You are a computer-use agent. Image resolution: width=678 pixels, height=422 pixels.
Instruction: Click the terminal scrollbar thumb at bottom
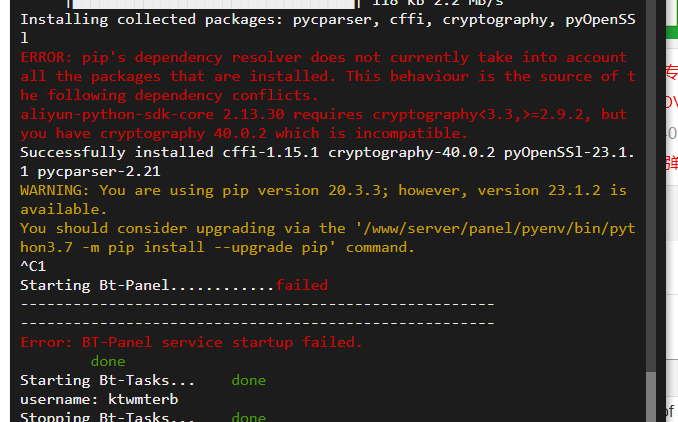pos(651,397)
